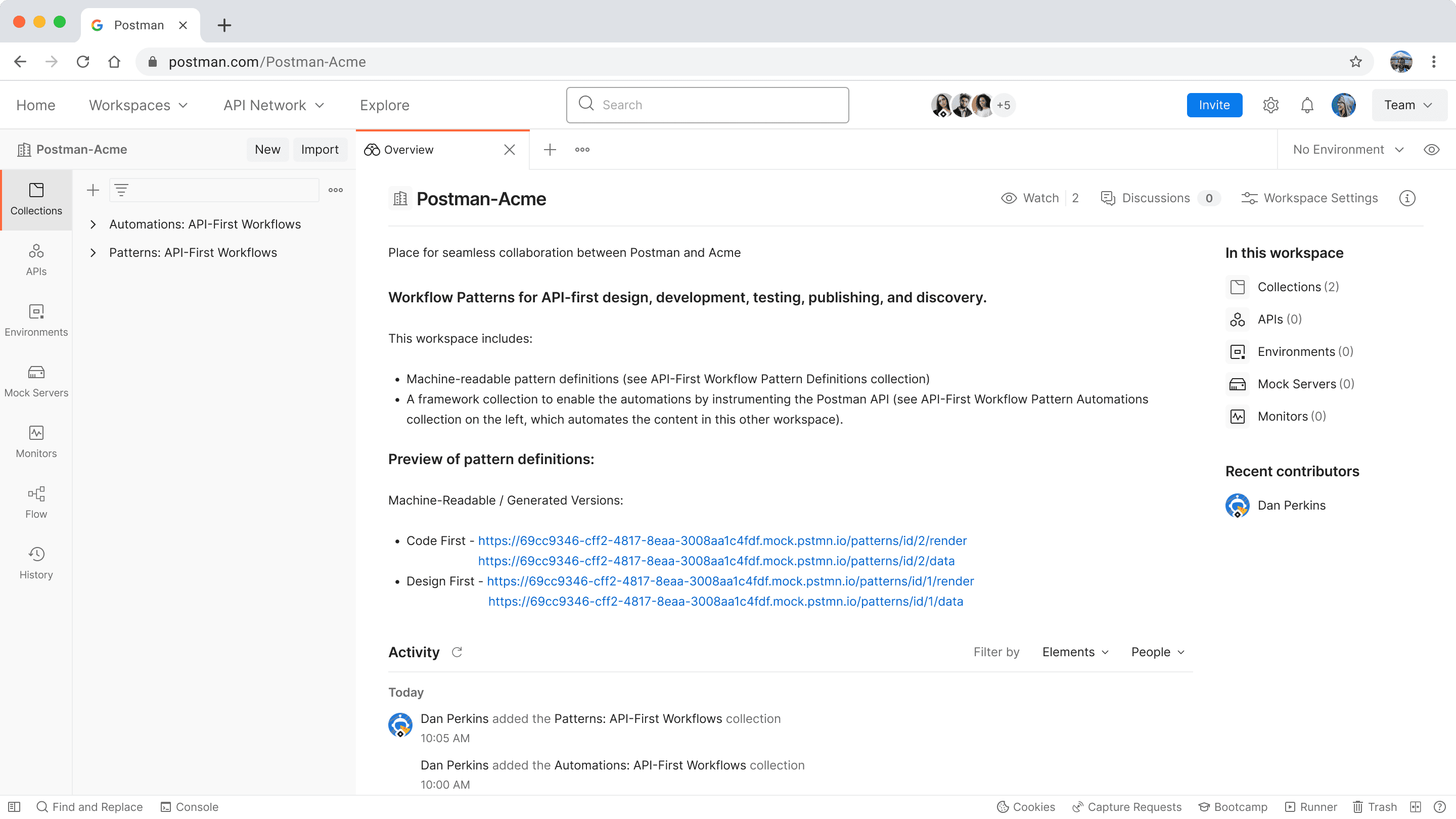Add a new tab with plus icon
The image size is (1456, 819).
550,150
